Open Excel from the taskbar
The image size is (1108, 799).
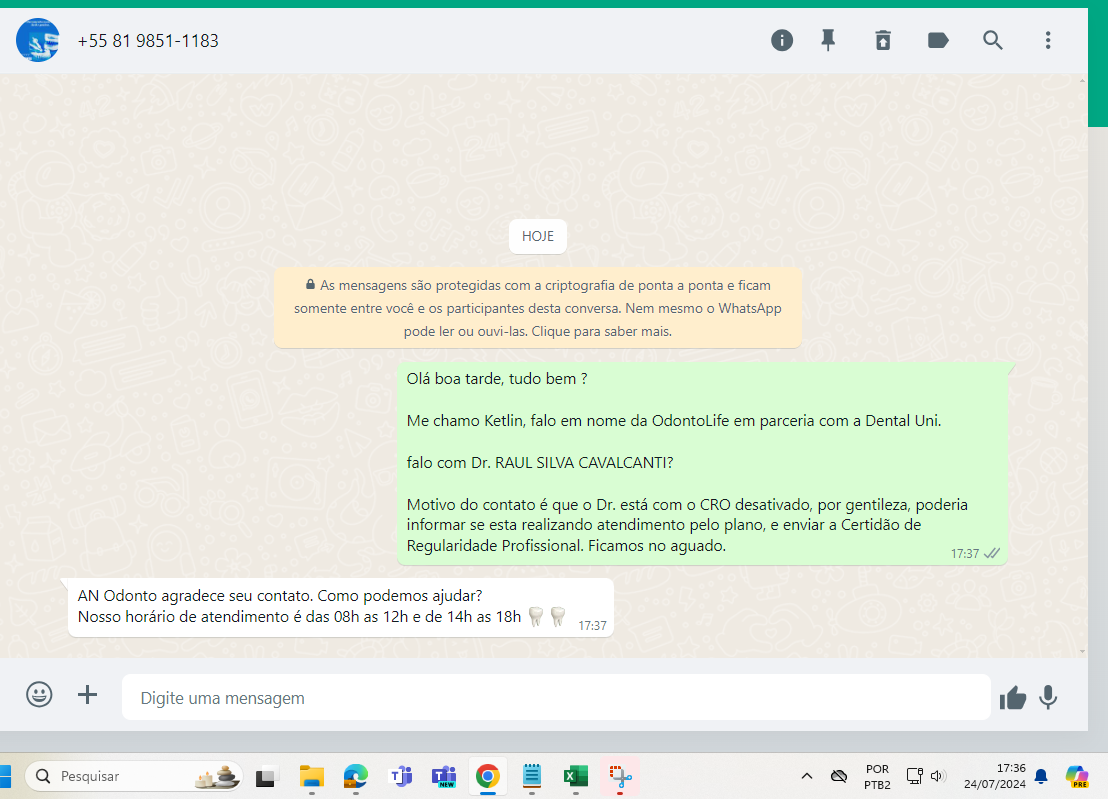pos(576,777)
